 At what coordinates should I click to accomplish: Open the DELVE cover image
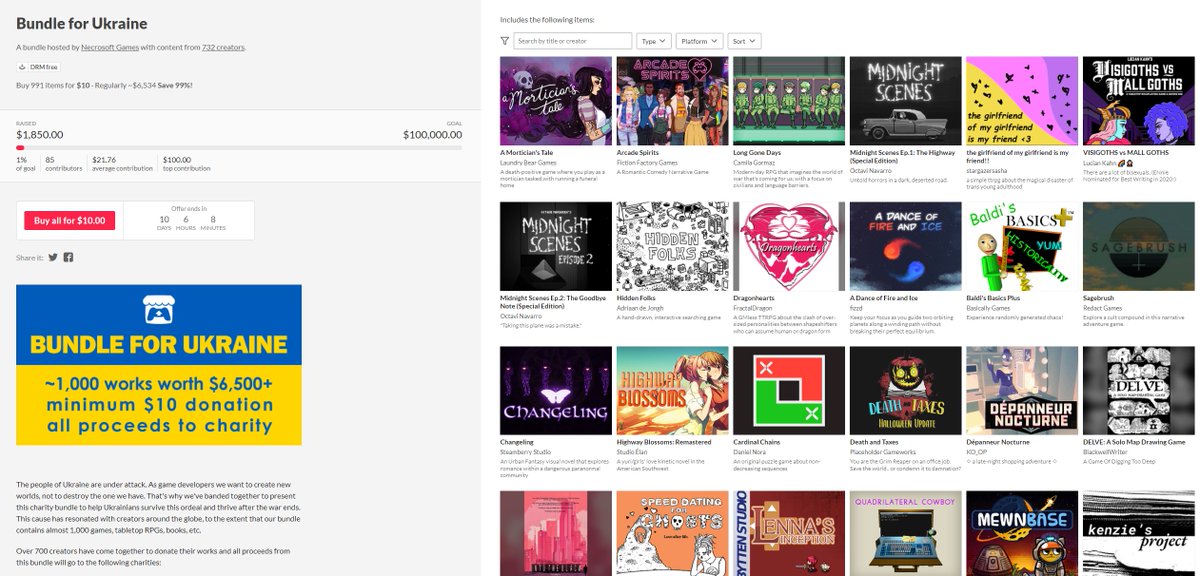click(x=1138, y=391)
